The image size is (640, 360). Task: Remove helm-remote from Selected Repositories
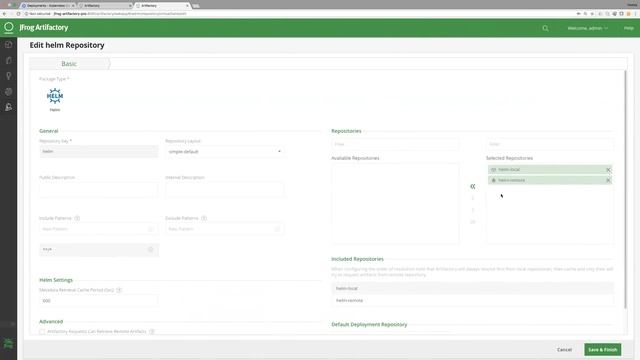[x=608, y=180]
